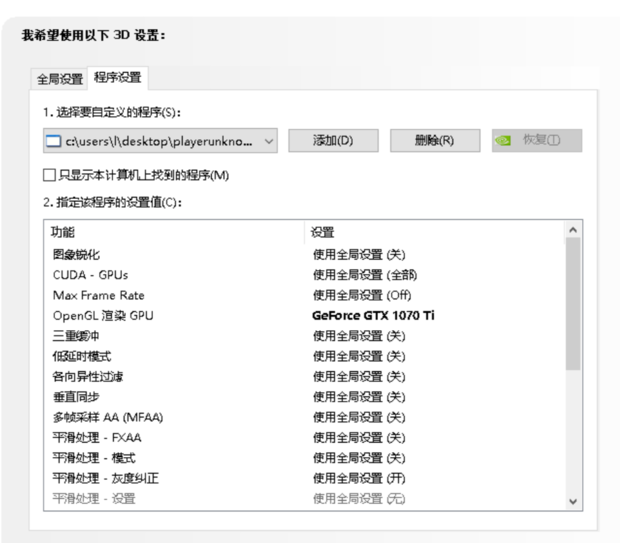Click the 设置 column header
This screenshot has height=543, width=620.
click(x=434, y=232)
